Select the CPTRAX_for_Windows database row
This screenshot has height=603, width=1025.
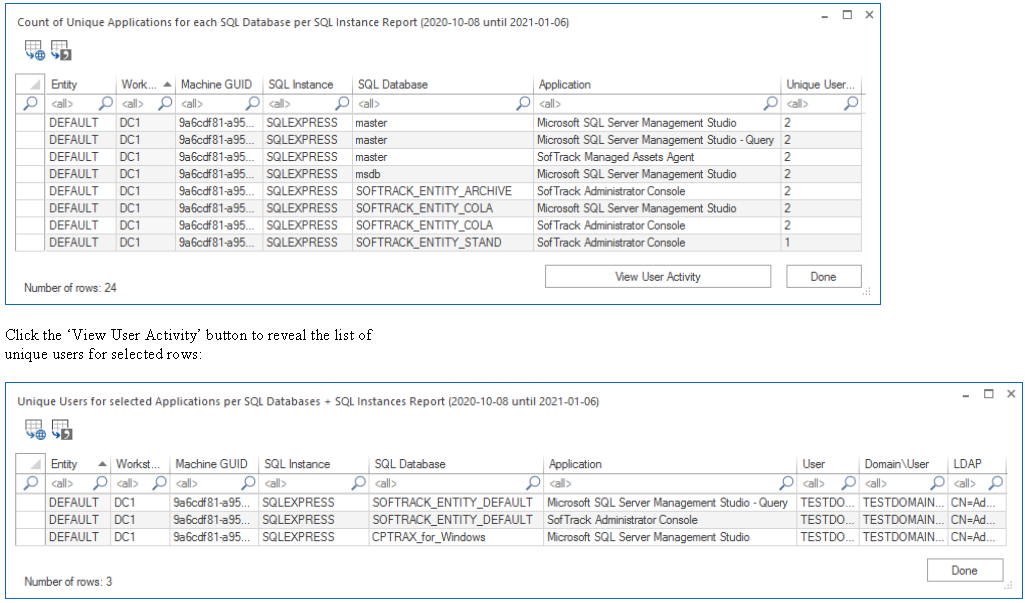click(428, 537)
